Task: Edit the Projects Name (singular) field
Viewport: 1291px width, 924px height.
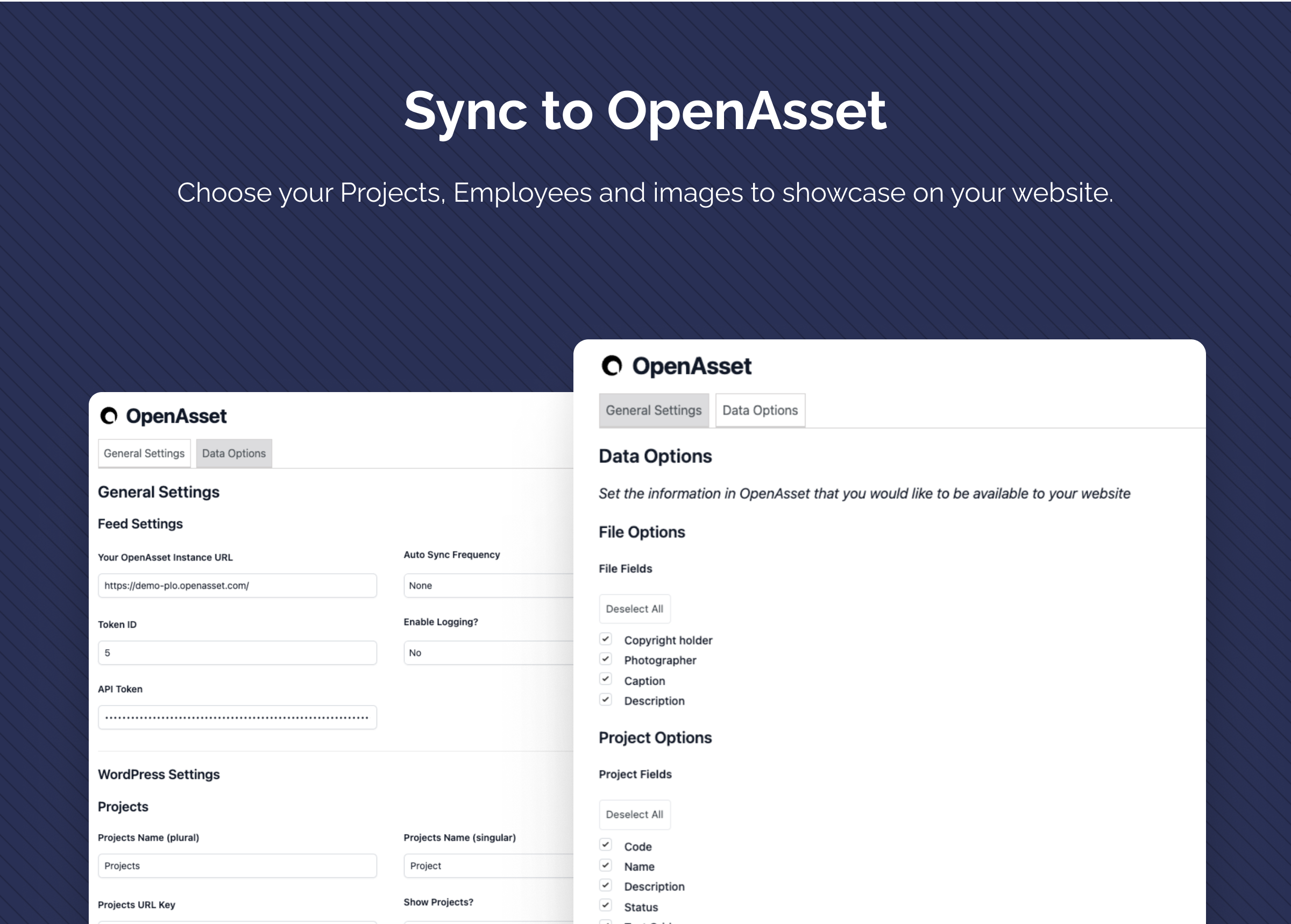Action: (488, 866)
